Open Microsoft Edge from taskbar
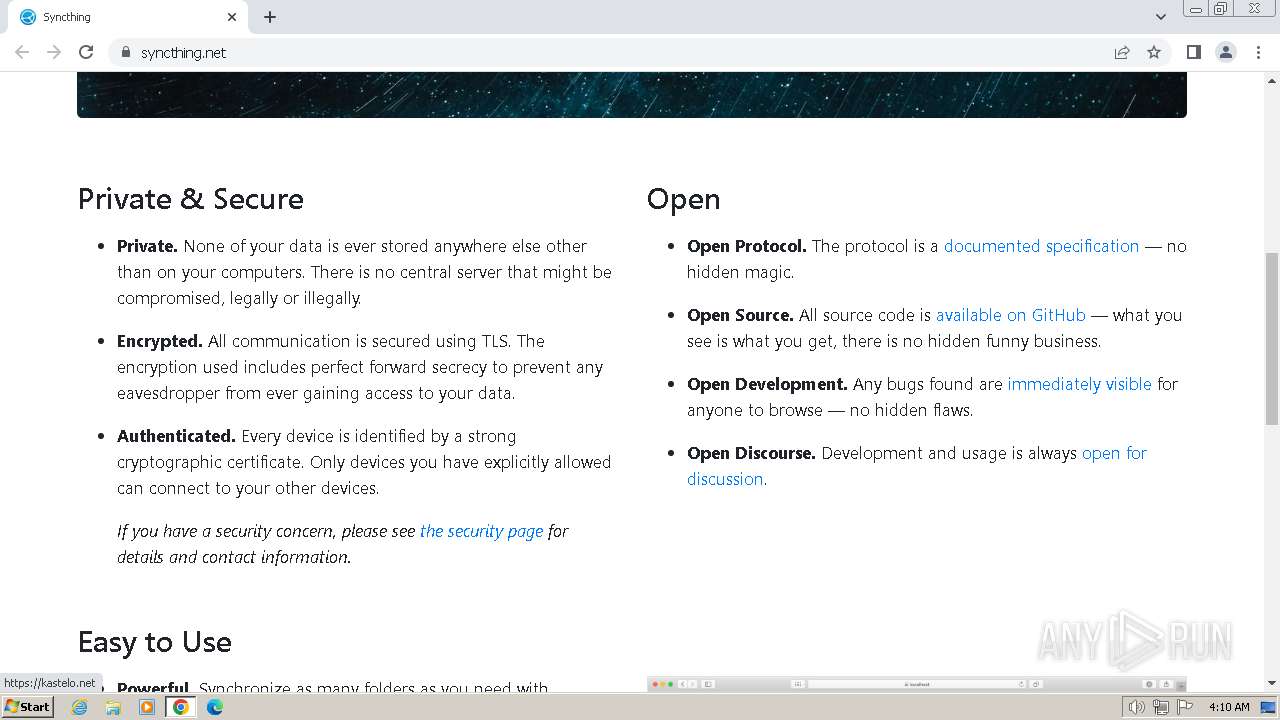 coord(215,707)
